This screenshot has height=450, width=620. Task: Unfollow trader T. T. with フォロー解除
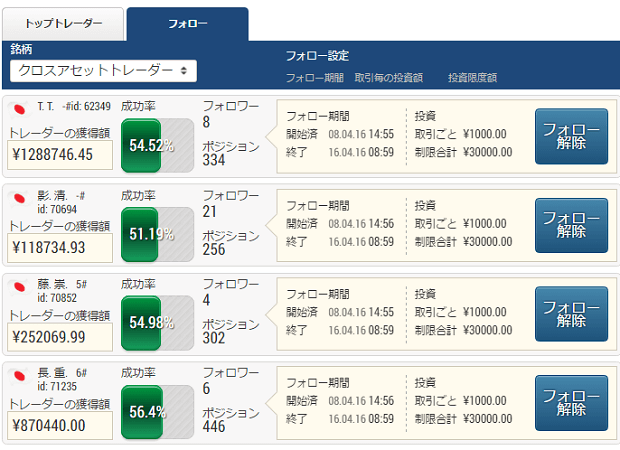[571, 136]
